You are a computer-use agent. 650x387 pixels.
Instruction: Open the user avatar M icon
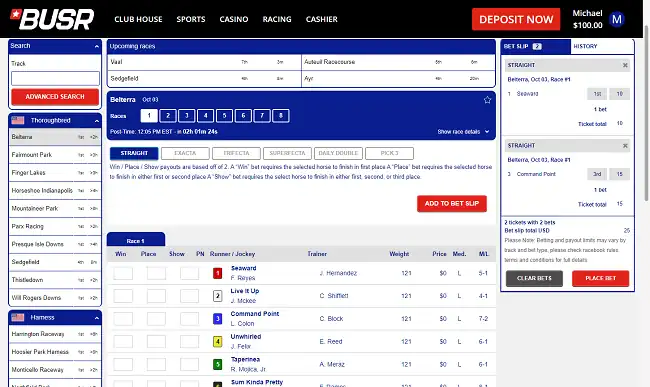tap(617, 19)
